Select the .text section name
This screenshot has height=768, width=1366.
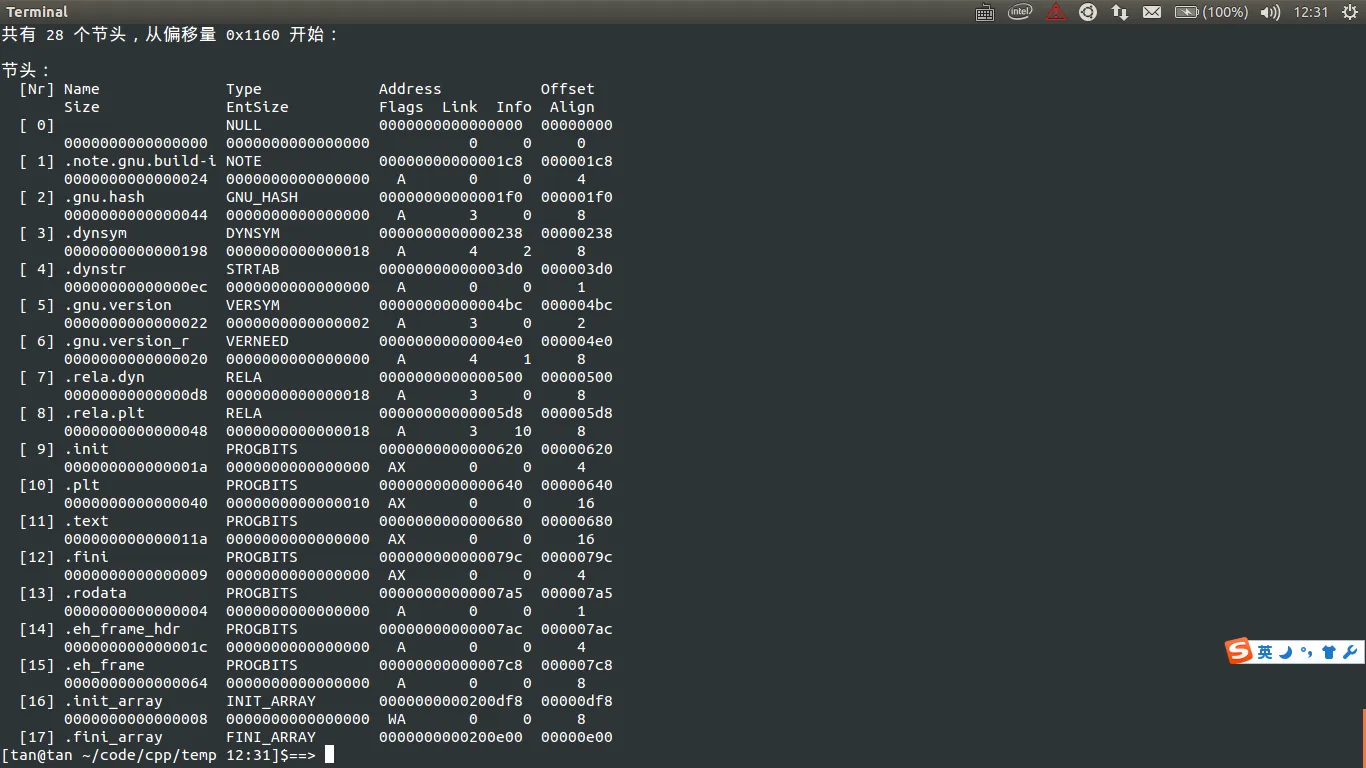[x=86, y=521]
